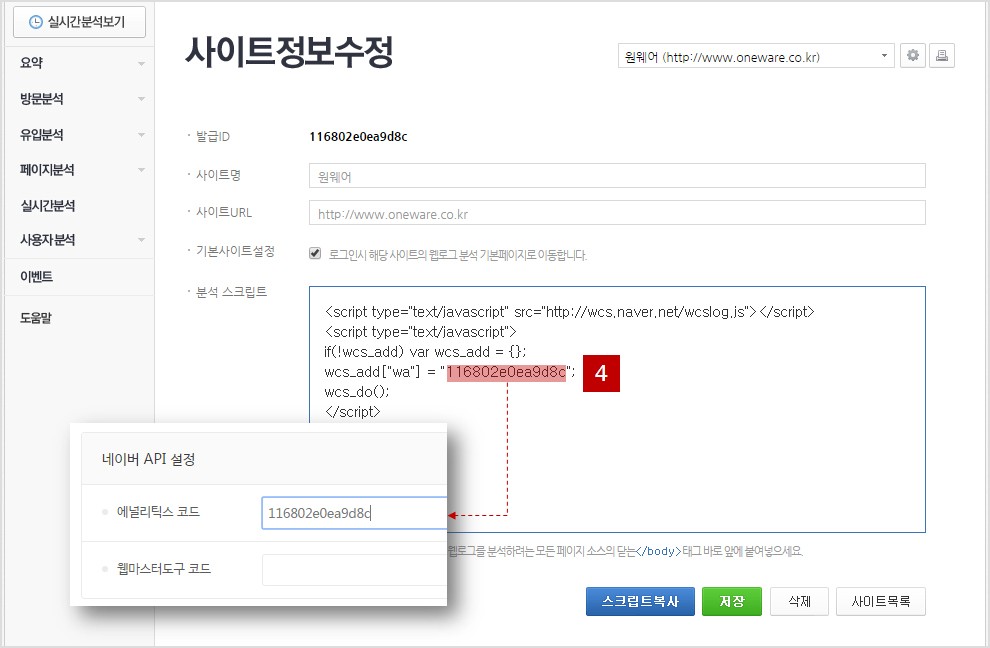Expand the 요약 menu arrow
Image resolution: width=990 pixels, height=648 pixels.
click(141, 63)
